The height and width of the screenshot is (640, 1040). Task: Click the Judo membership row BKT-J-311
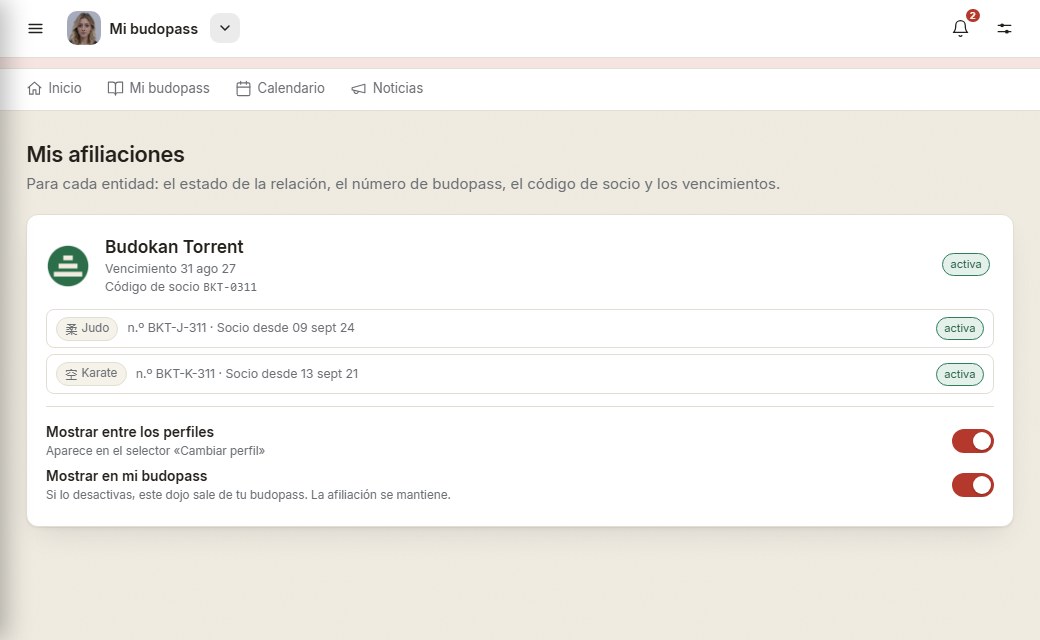coord(520,328)
